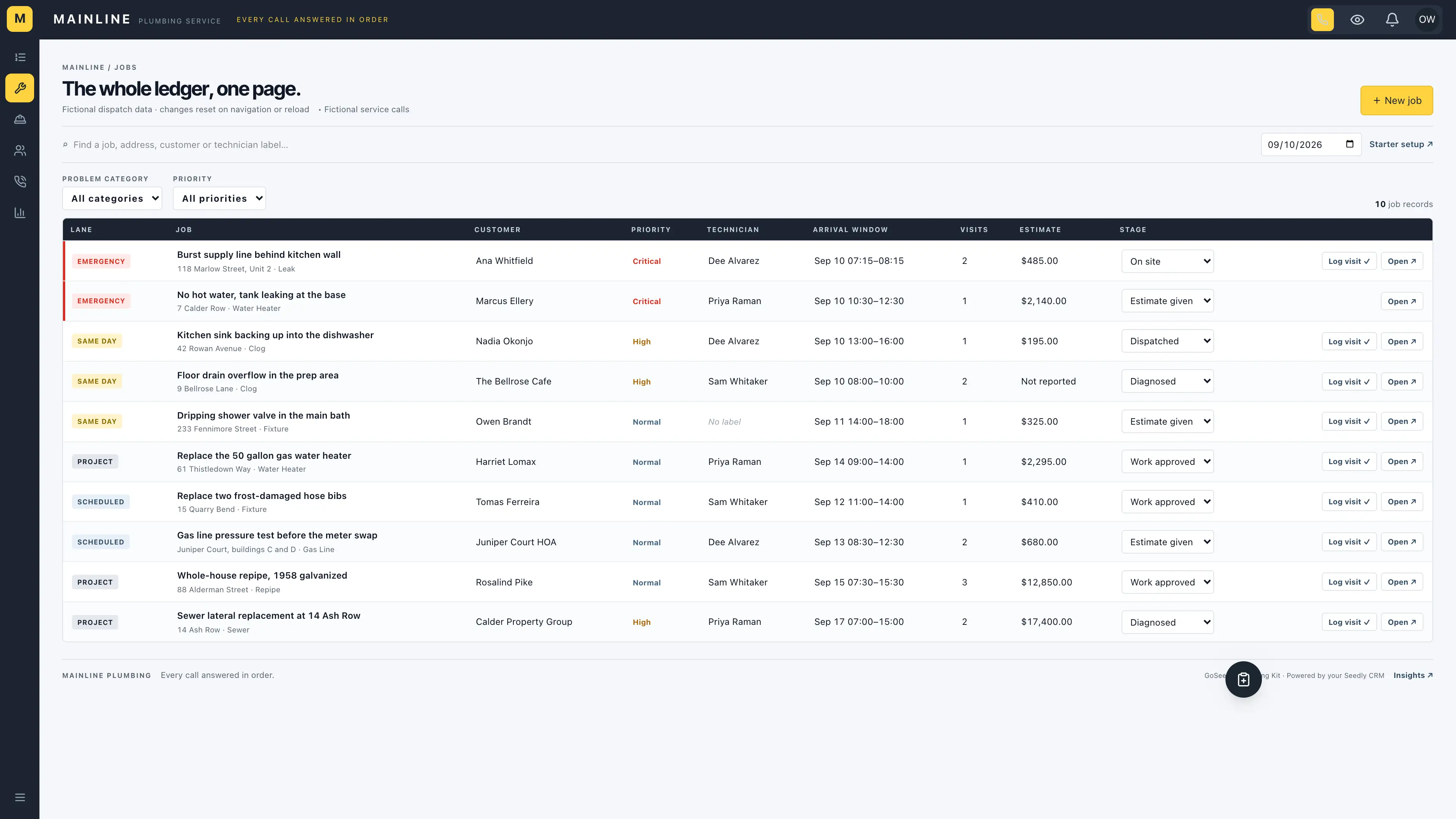The image size is (1456, 819).
Task: Open the 50 gallon water heater job record
Action: point(1402,461)
